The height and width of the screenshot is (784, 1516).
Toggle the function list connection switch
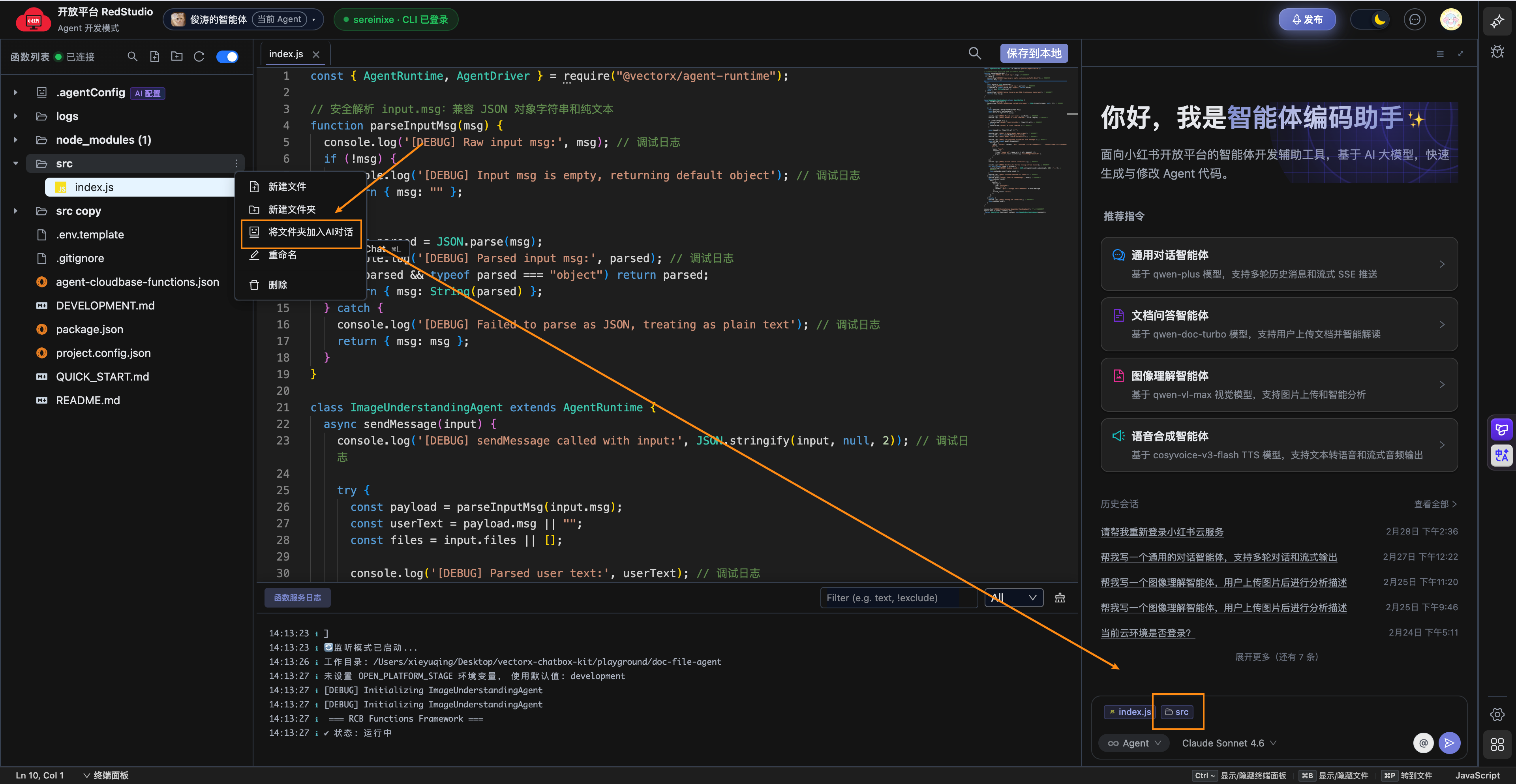[x=227, y=56]
